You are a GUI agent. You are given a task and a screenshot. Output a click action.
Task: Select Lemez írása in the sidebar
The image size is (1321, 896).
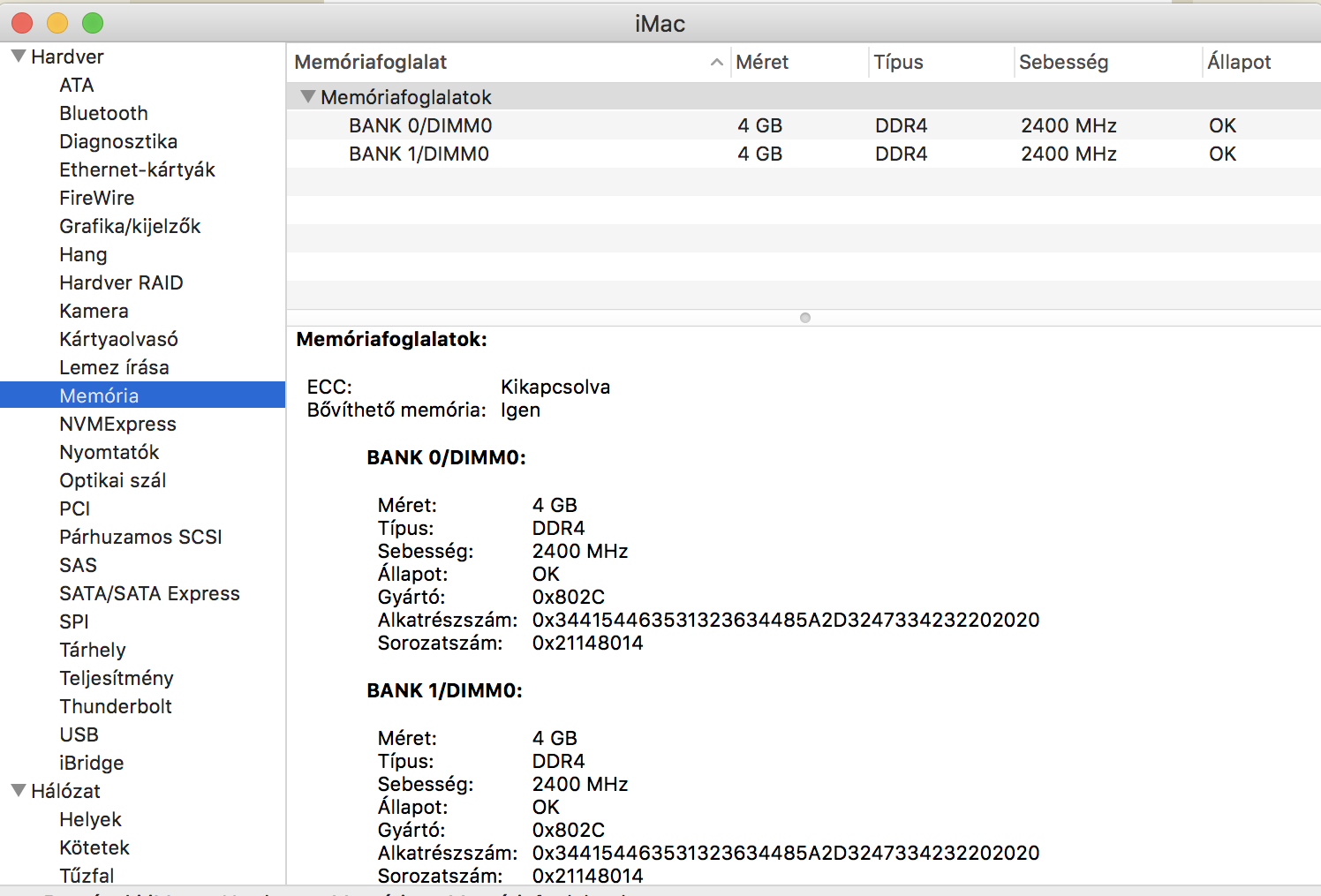coord(114,367)
